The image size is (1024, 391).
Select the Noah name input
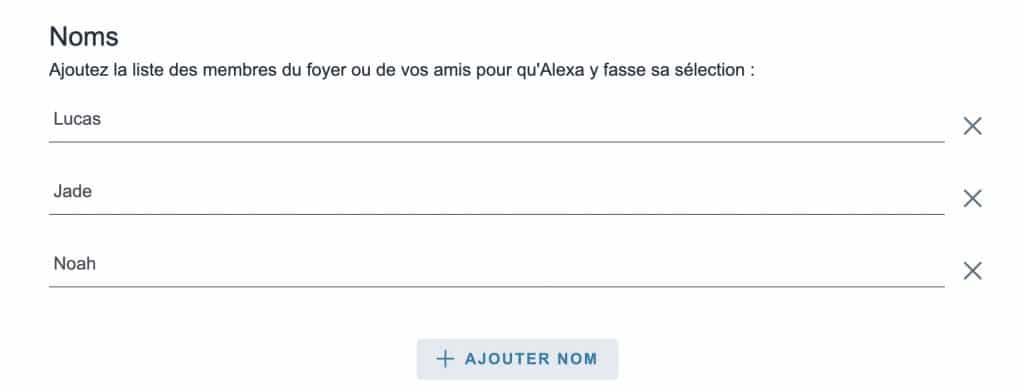tap(496, 267)
